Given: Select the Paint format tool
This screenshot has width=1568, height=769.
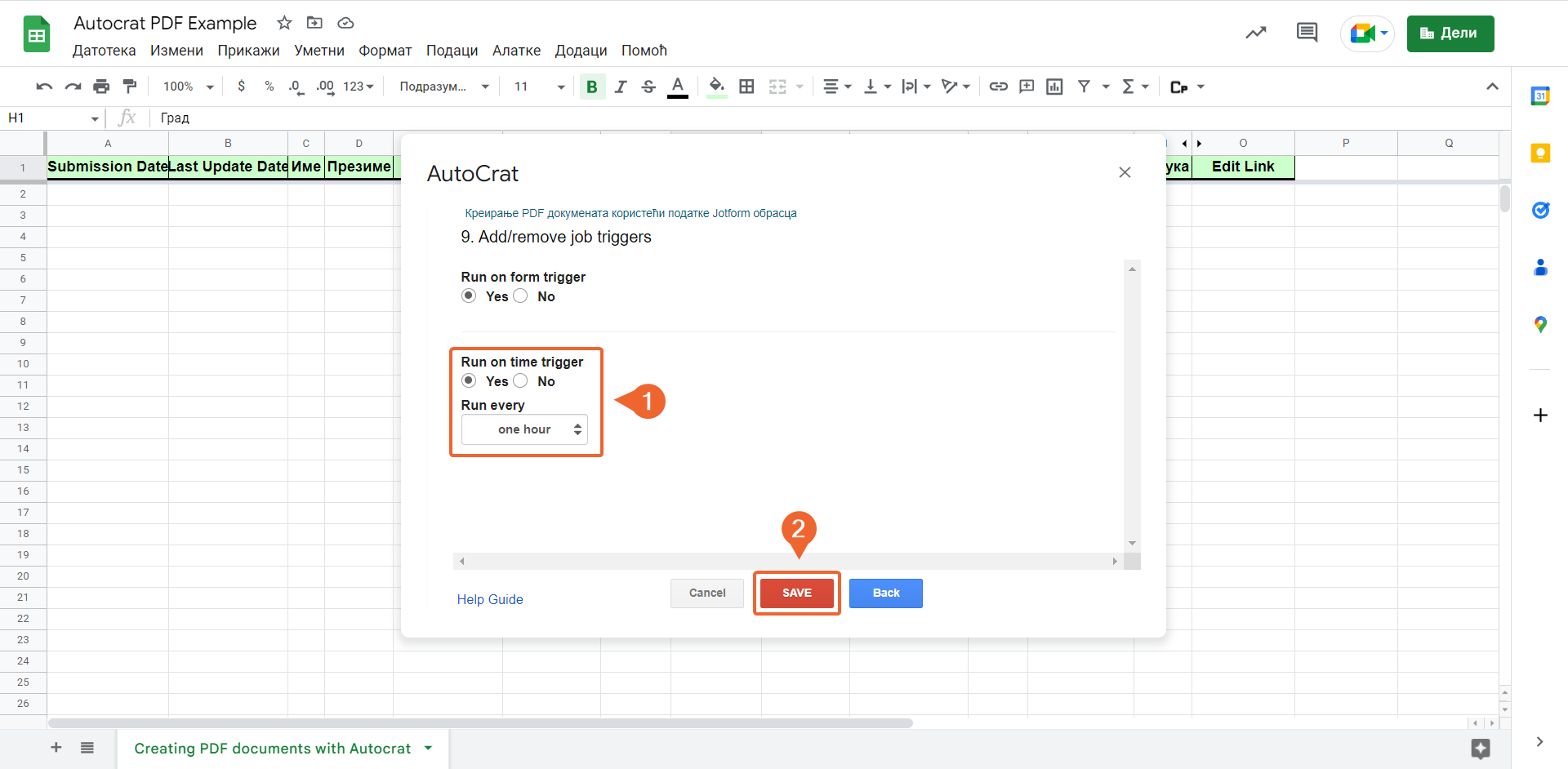Looking at the screenshot, I should tap(130, 87).
